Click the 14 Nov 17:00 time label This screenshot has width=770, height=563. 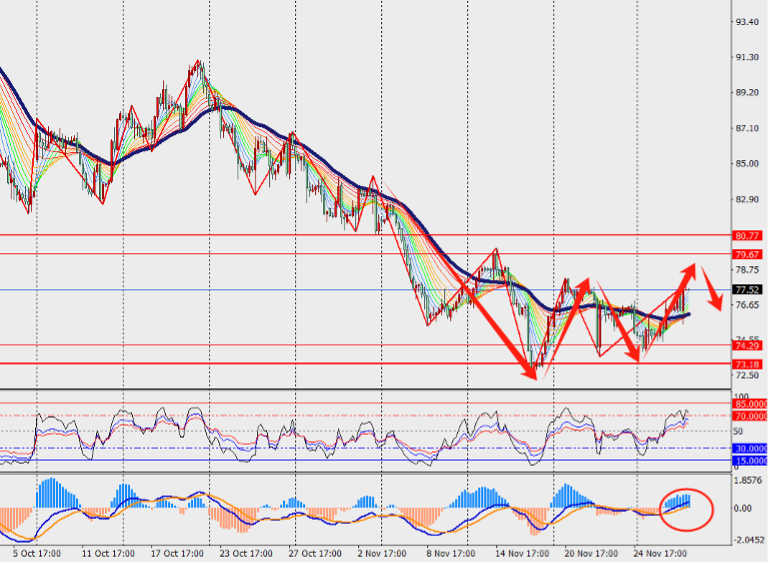click(522, 554)
